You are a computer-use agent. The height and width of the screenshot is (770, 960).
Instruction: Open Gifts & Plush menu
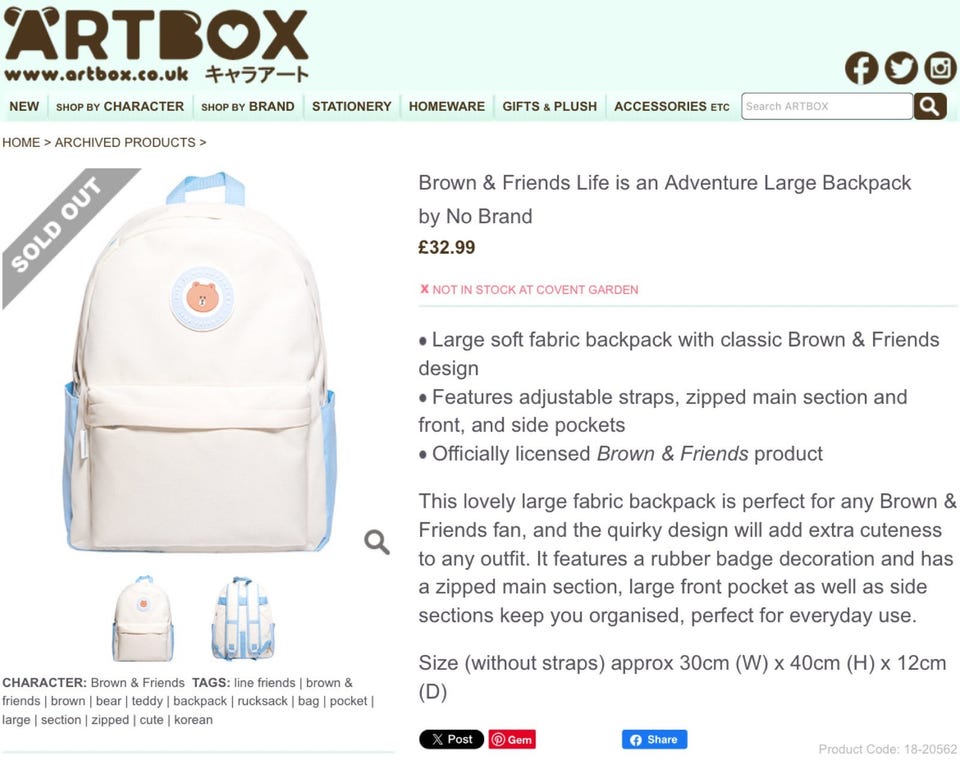[x=550, y=107]
